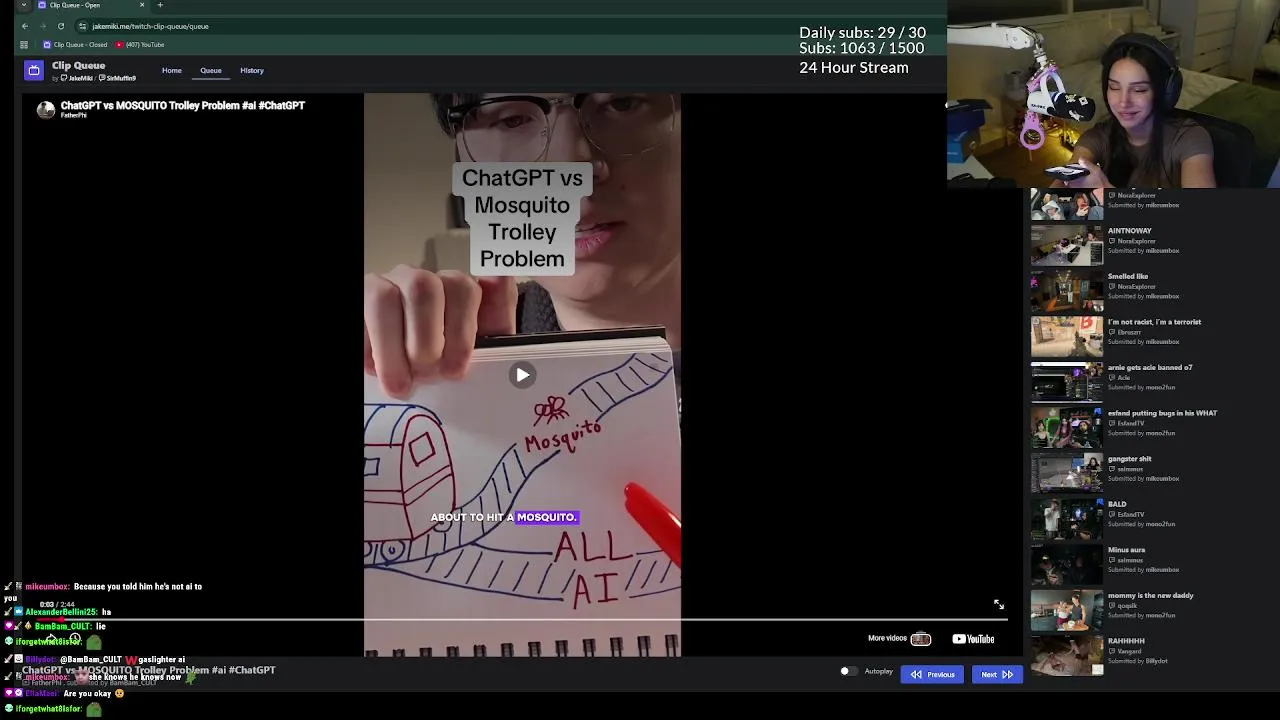Open the History tab
The image size is (1280, 720).
(252, 70)
